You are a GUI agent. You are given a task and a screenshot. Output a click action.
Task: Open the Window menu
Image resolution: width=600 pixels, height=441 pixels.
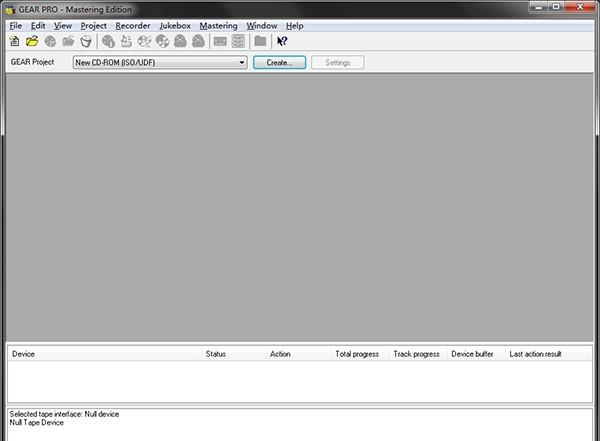262,26
